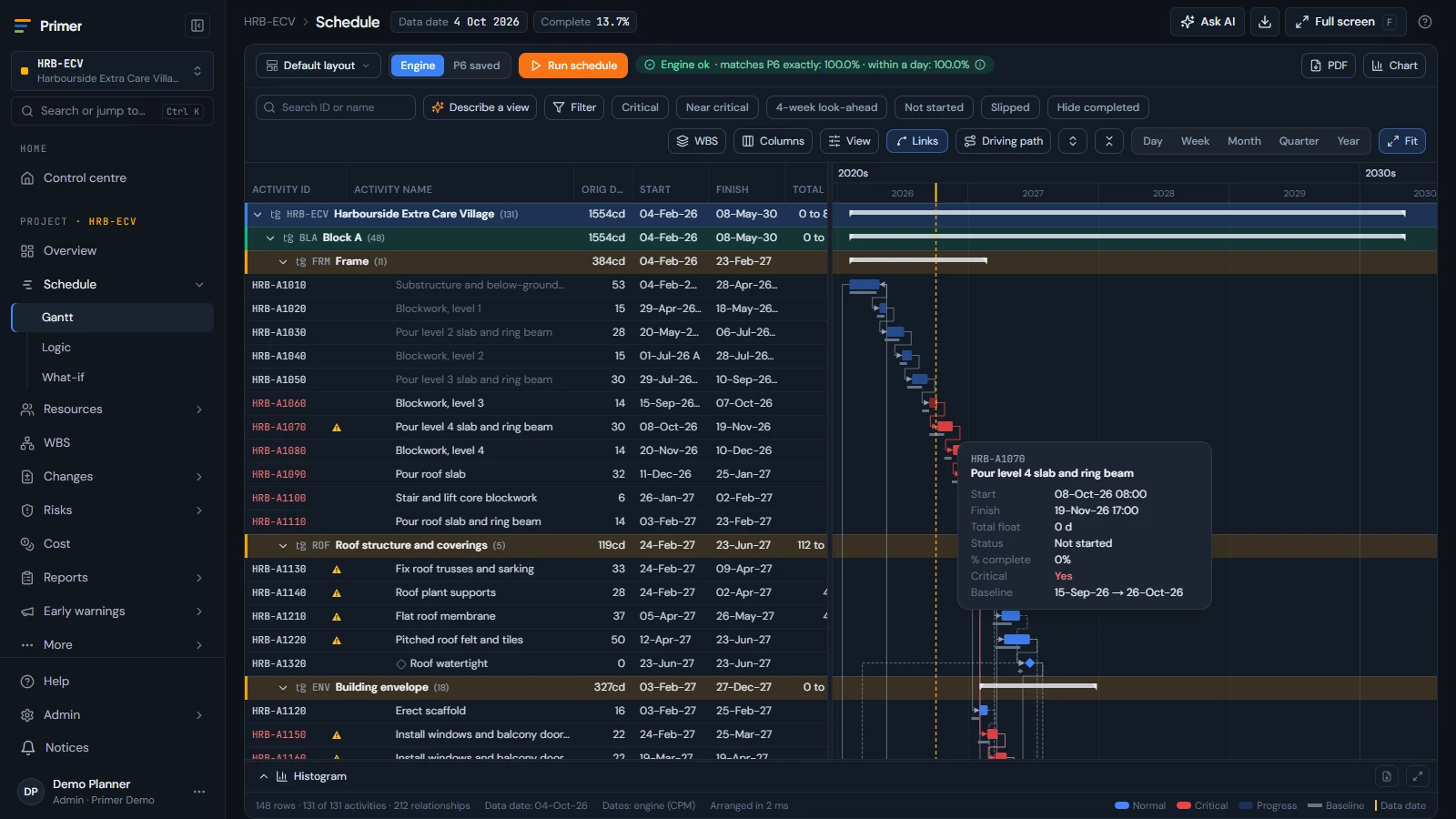The height and width of the screenshot is (819, 1456).
Task: Toggle Hide completed filter
Action: click(1097, 107)
